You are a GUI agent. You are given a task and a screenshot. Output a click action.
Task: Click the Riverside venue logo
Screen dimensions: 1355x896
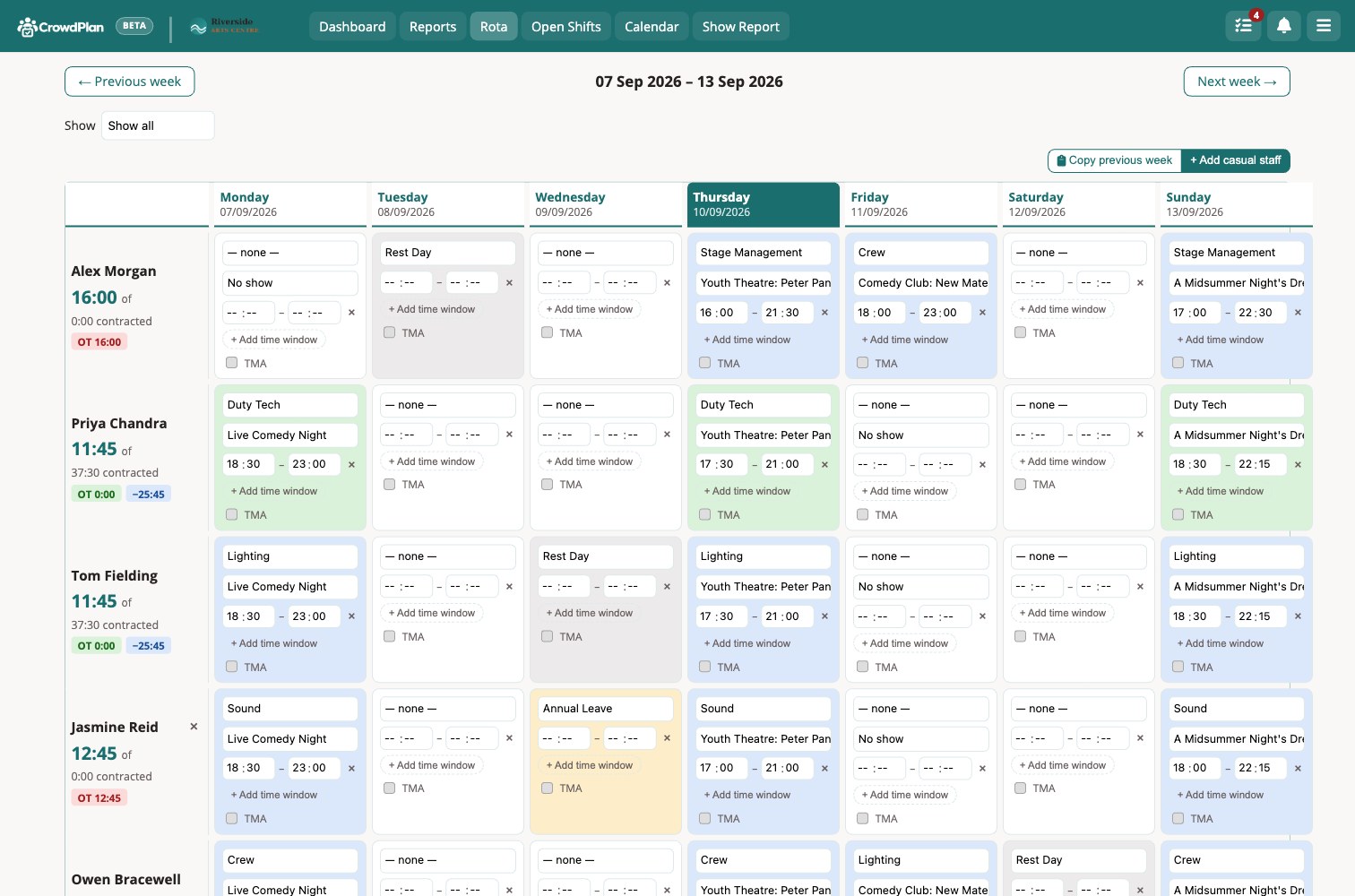click(x=224, y=26)
